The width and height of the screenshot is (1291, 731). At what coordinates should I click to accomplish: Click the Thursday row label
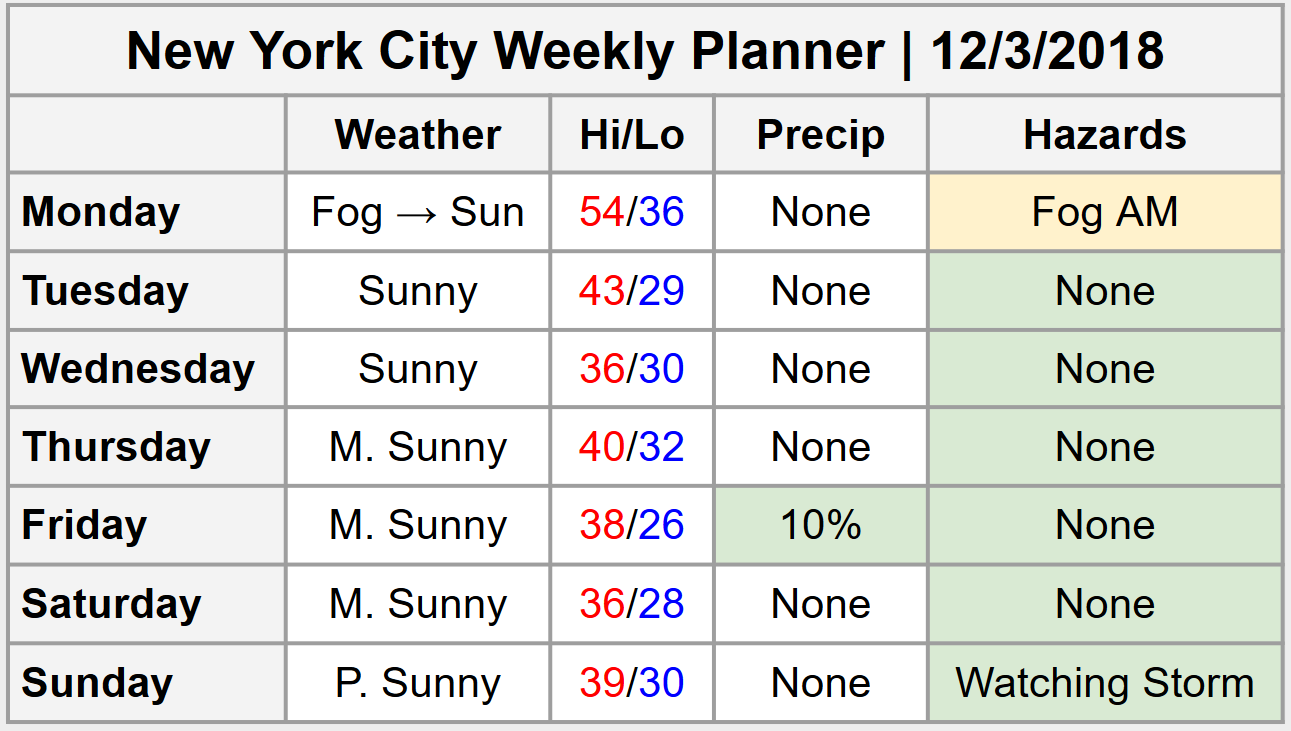point(116,447)
